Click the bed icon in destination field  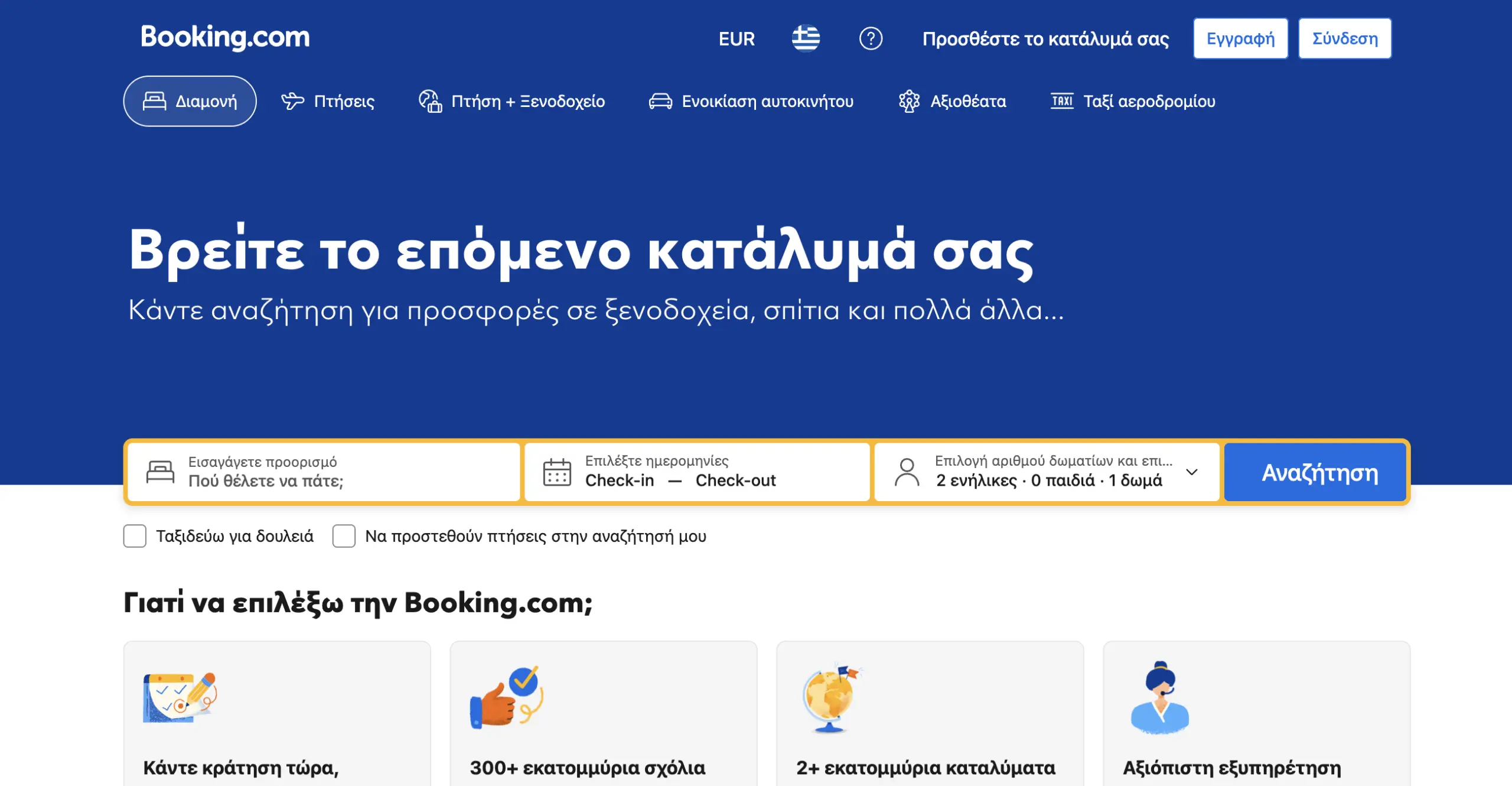[160, 472]
